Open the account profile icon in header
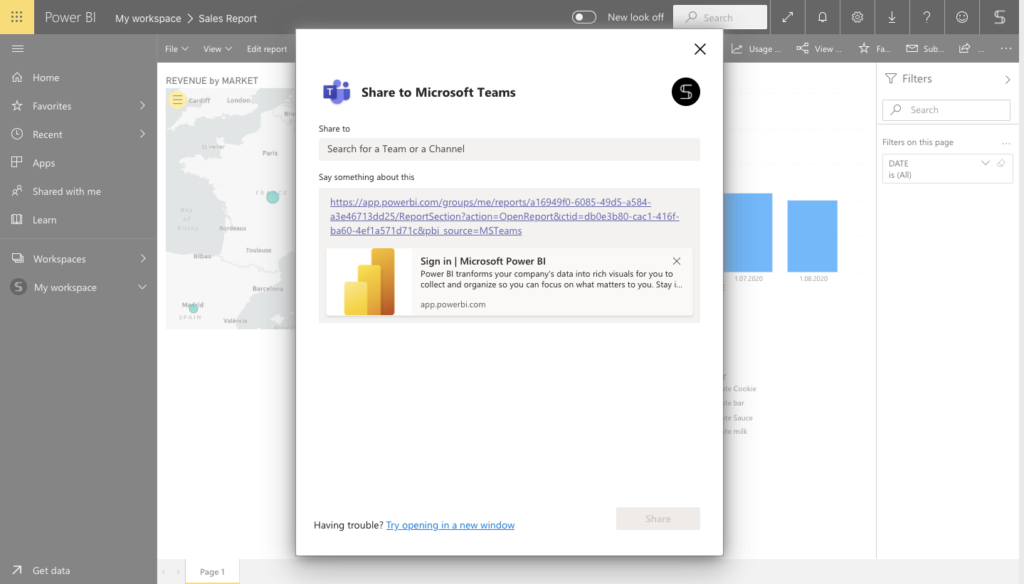Screen dimensions: 1024x584 [999, 18]
